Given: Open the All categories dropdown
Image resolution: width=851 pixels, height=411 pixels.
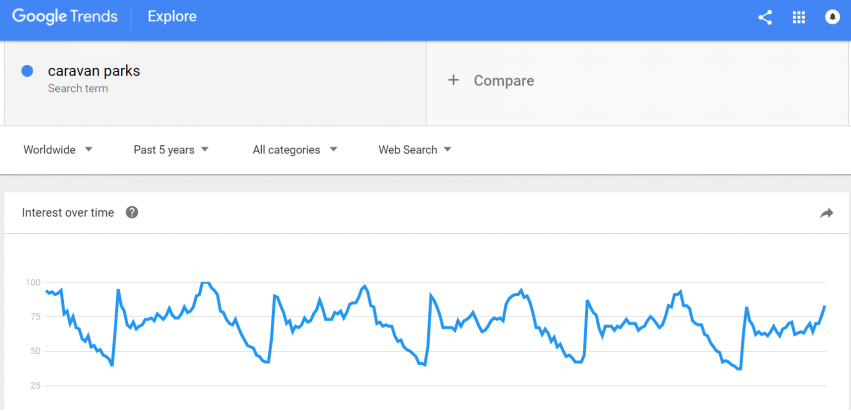Looking at the screenshot, I should [295, 150].
